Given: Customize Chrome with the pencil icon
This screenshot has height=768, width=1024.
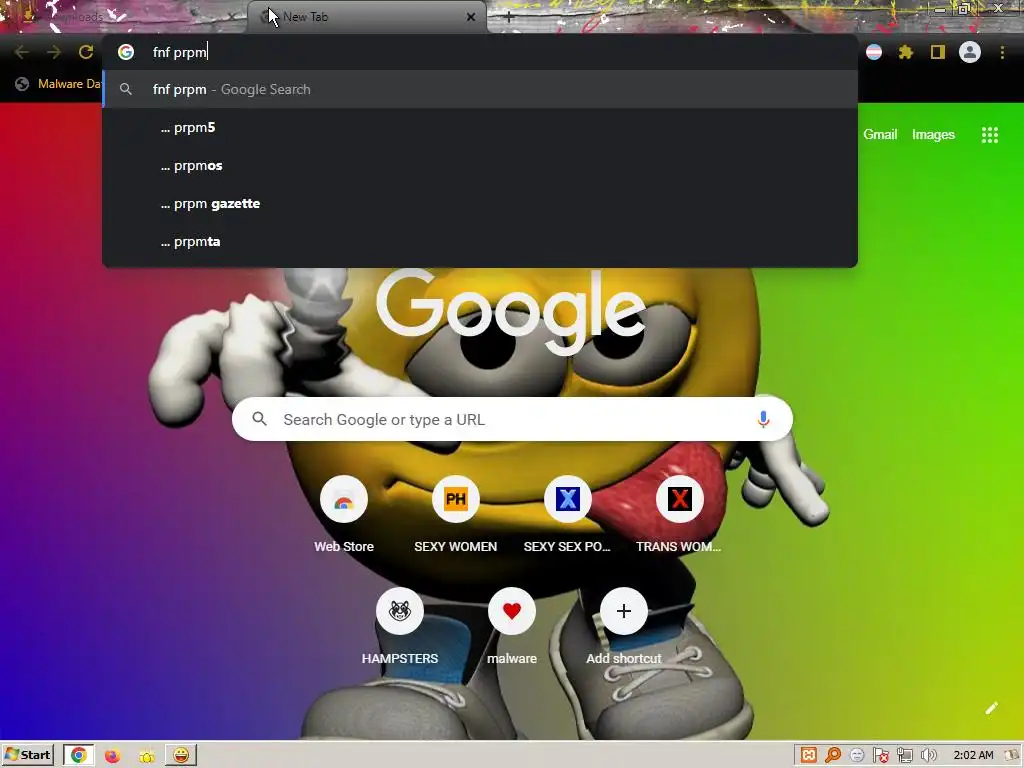Looking at the screenshot, I should pyautogui.click(x=991, y=708).
